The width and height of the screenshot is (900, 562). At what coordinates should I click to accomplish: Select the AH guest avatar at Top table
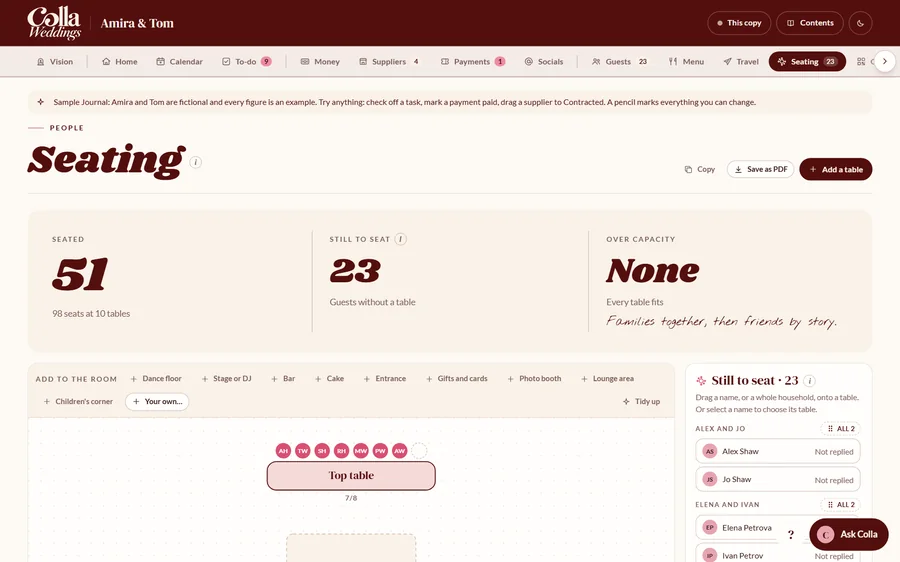[284, 451]
